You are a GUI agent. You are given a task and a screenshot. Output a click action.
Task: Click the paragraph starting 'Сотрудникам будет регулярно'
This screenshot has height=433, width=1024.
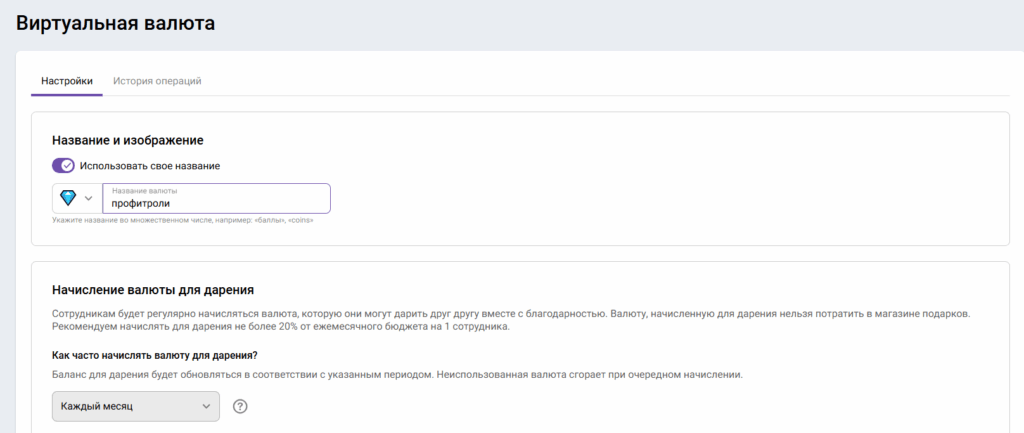[400, 314]
